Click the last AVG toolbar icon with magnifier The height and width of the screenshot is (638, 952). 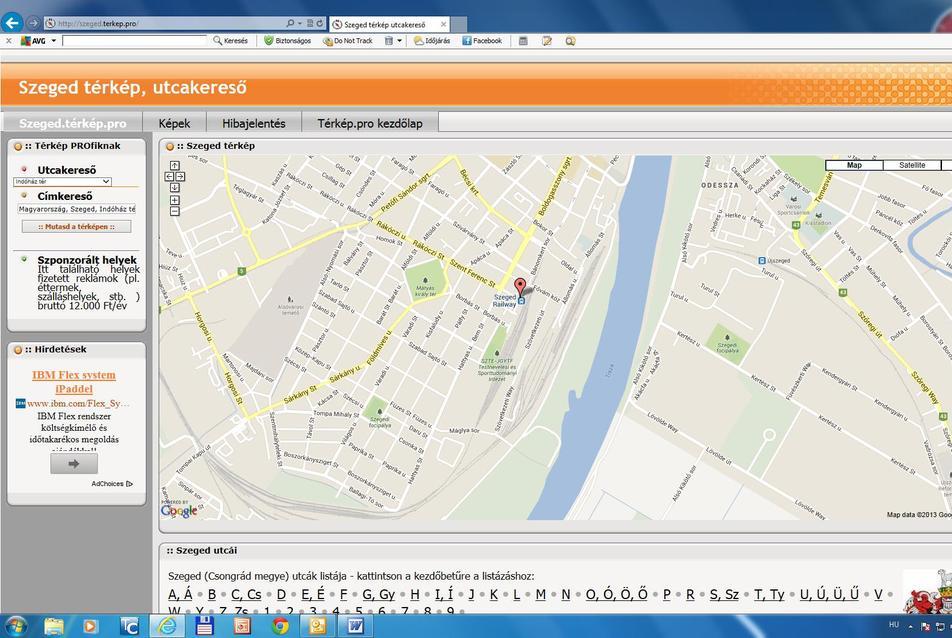point(570,41)
